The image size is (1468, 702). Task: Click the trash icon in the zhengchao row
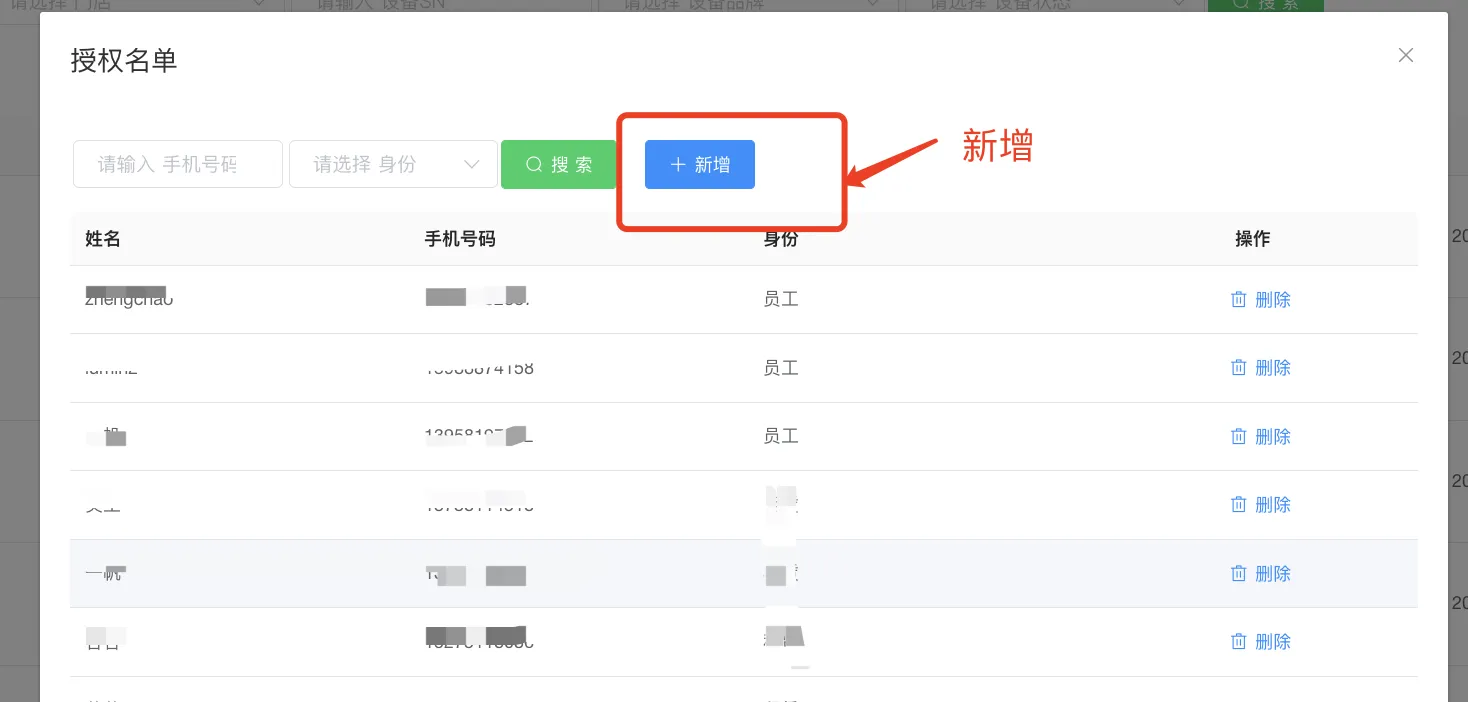click(1238, 299)
